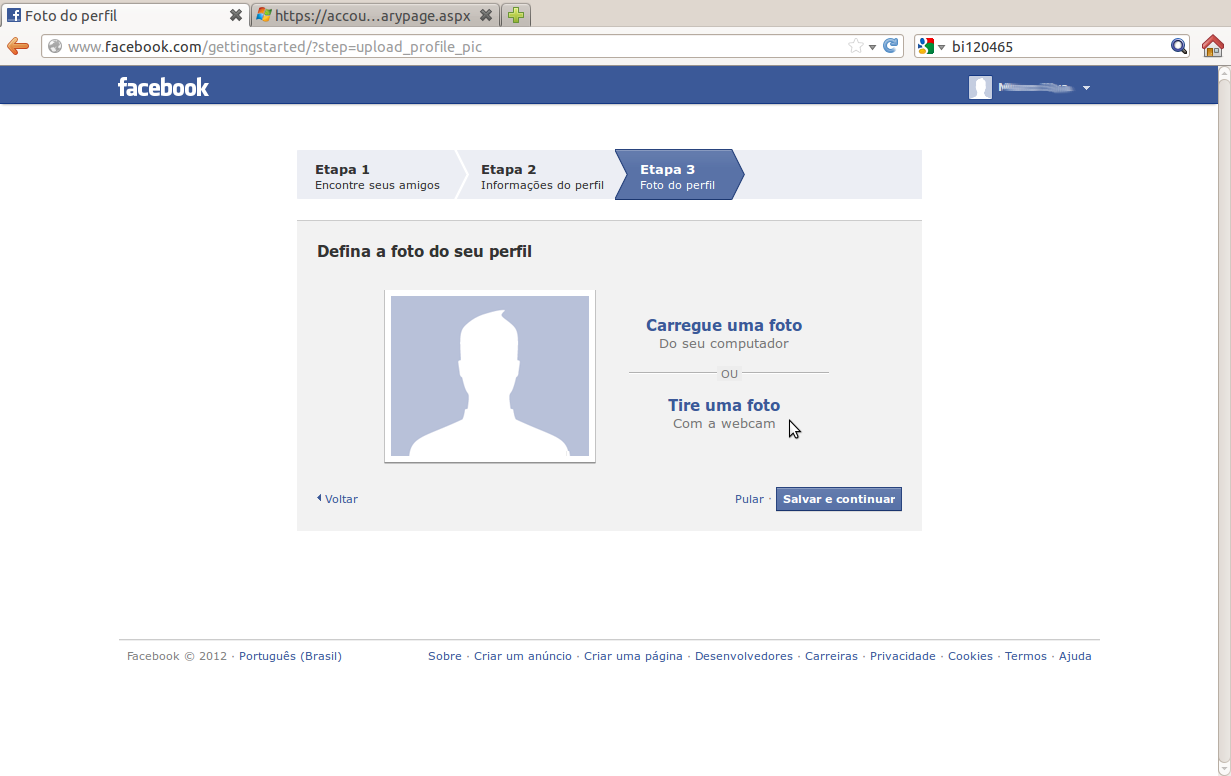Screen dimensions: 1231x776
Task: Click the vertical scrollbar up arrow
Action: [1224, 74]
